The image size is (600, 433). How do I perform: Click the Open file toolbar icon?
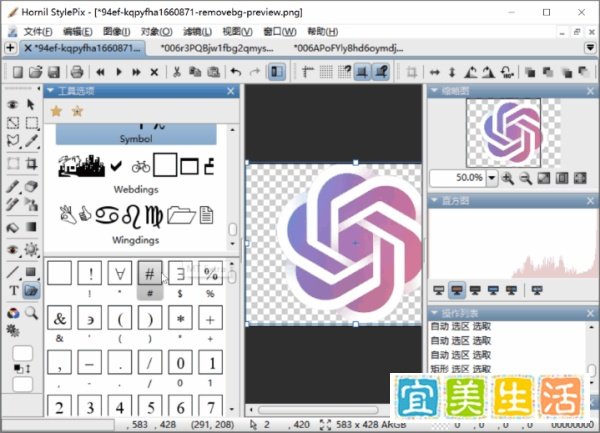pos(36,72)
